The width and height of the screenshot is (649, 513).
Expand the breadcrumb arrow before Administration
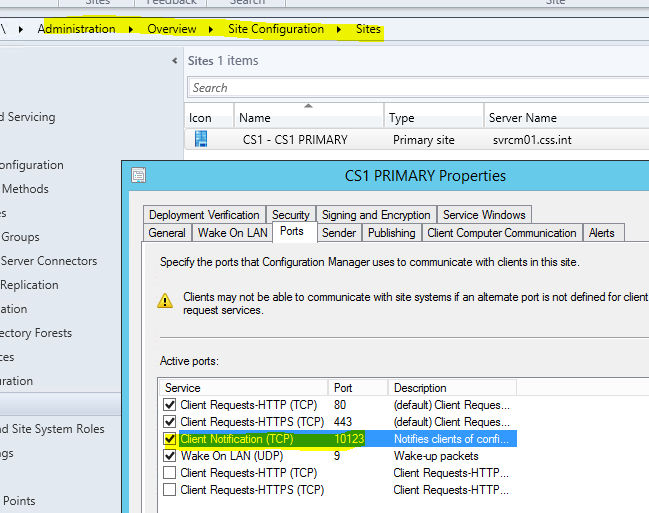[21, 29]
